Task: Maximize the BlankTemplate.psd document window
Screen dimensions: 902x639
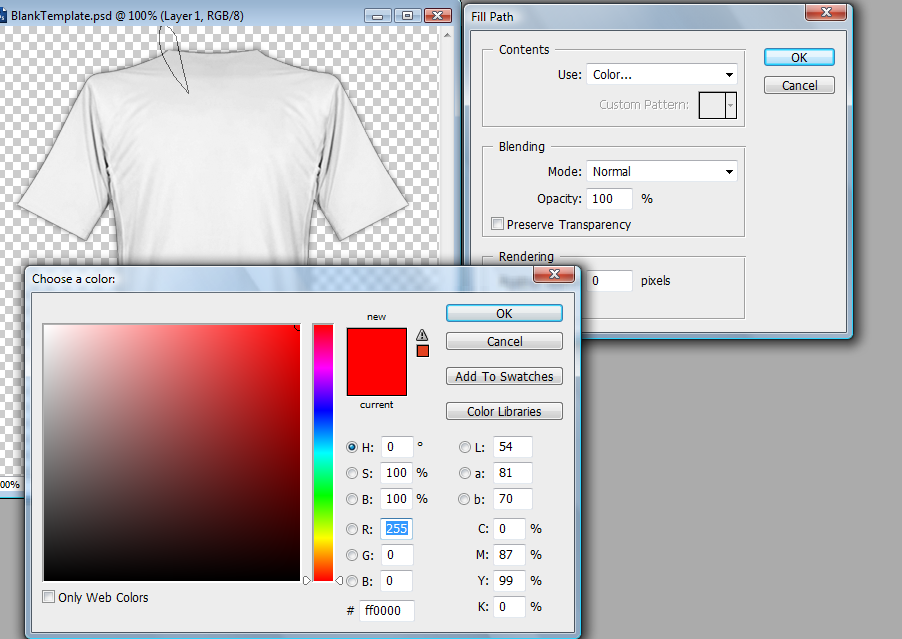Action: [x=407, y=16]
